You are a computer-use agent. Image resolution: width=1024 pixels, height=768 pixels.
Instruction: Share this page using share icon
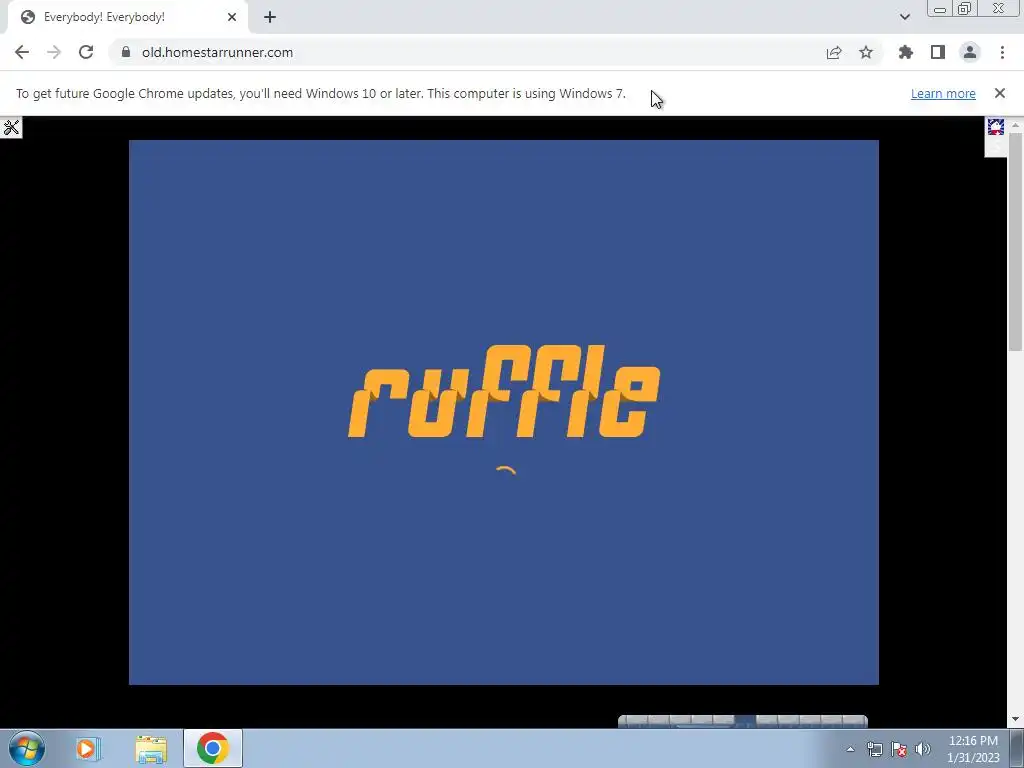click(834, 52)
